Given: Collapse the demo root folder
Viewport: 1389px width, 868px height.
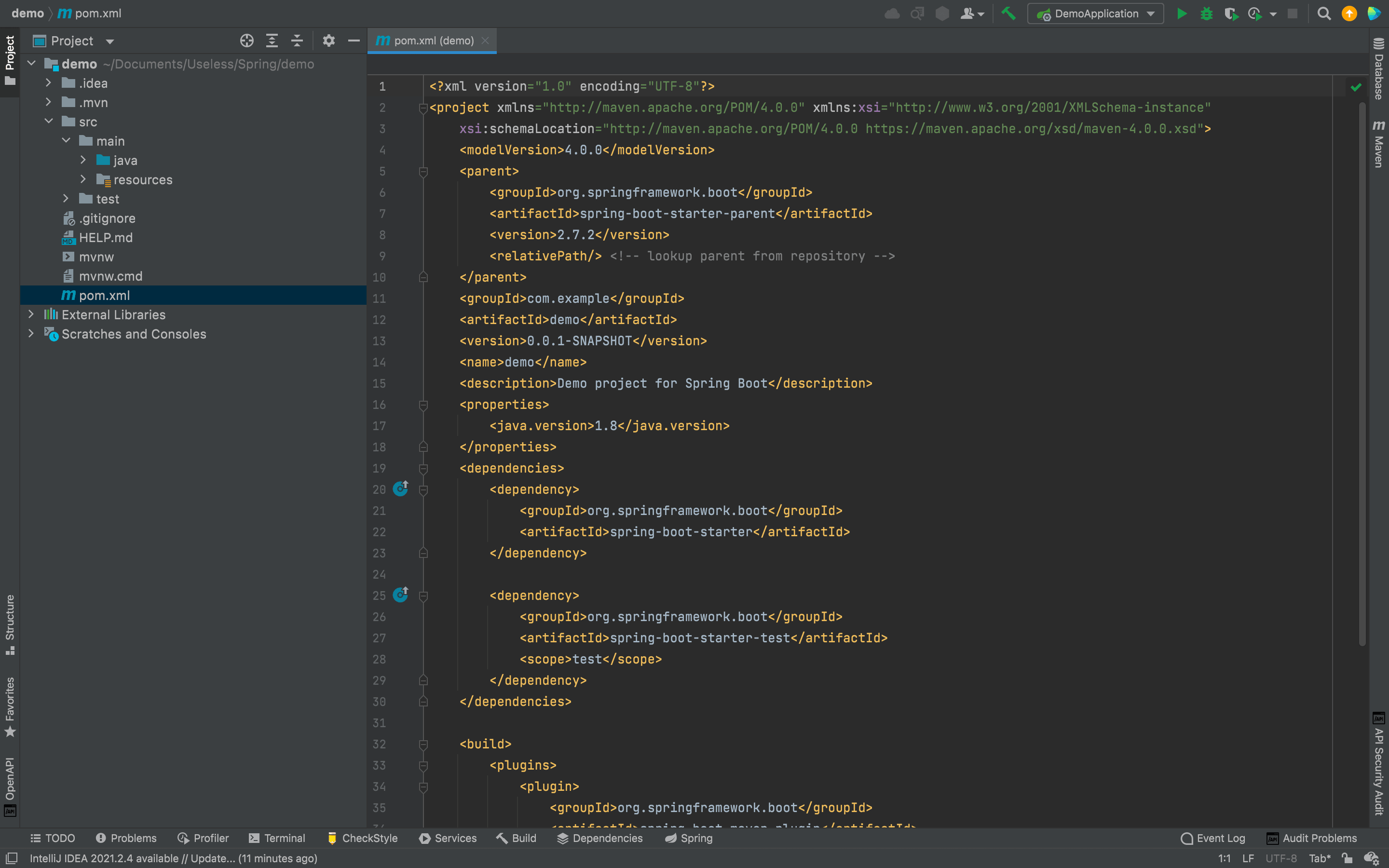Looking at the screenshot, I should [x=31, y=64].
